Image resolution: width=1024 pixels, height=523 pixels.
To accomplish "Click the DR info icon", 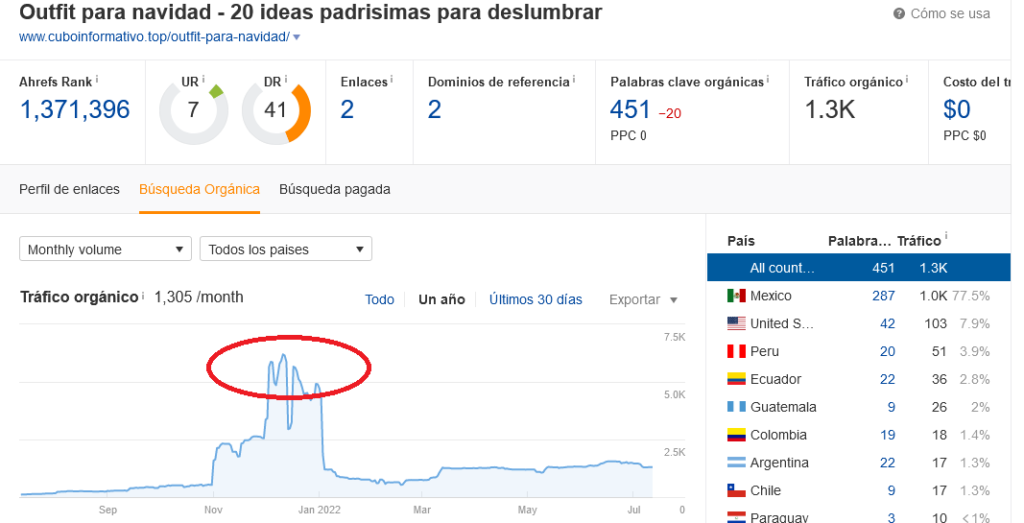I will 285,79.
